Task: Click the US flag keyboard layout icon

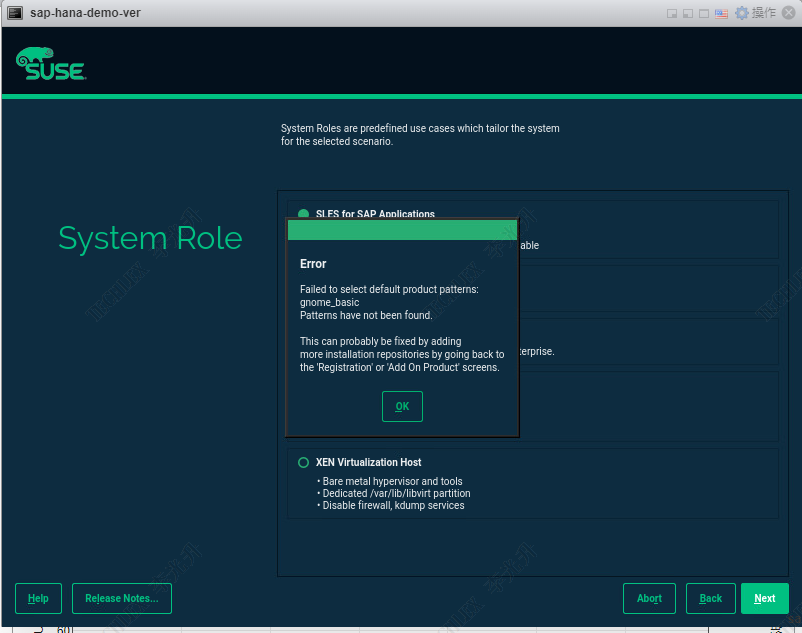Action: point(721,13)
